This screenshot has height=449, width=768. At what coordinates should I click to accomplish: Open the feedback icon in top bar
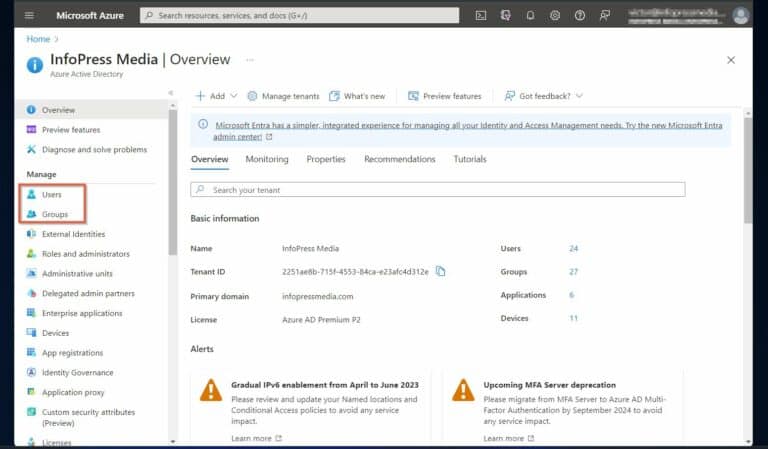pyautogui.click(x=605, y=15)
